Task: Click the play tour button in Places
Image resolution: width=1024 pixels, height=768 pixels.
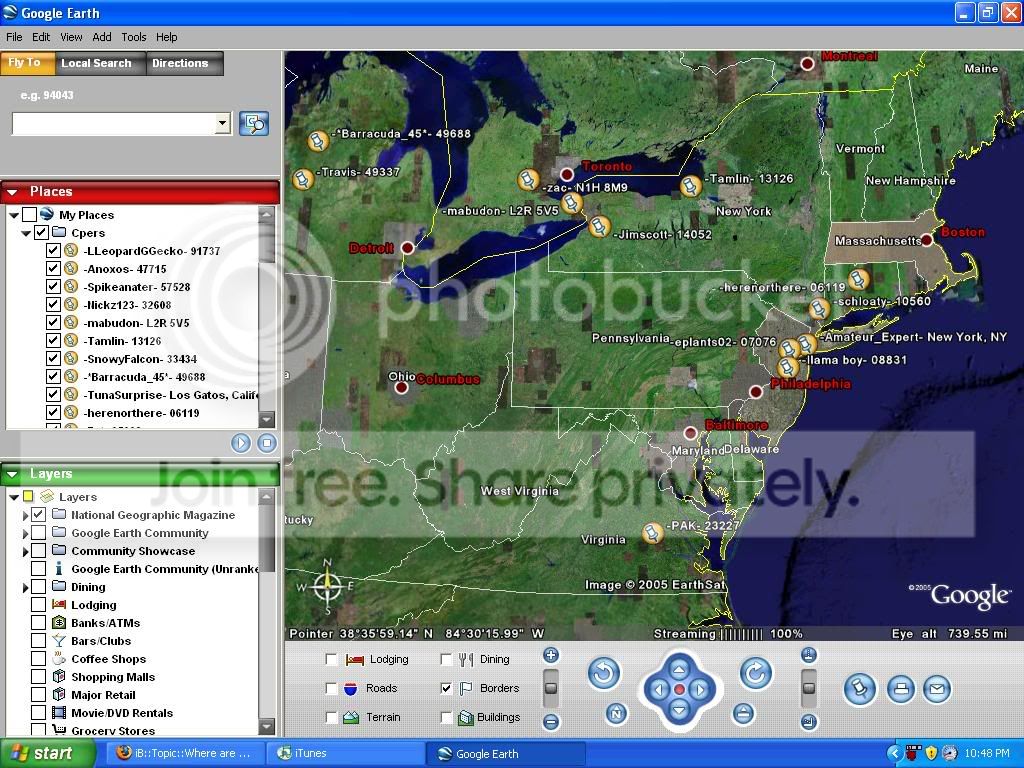Action: (x=241, y=443)
